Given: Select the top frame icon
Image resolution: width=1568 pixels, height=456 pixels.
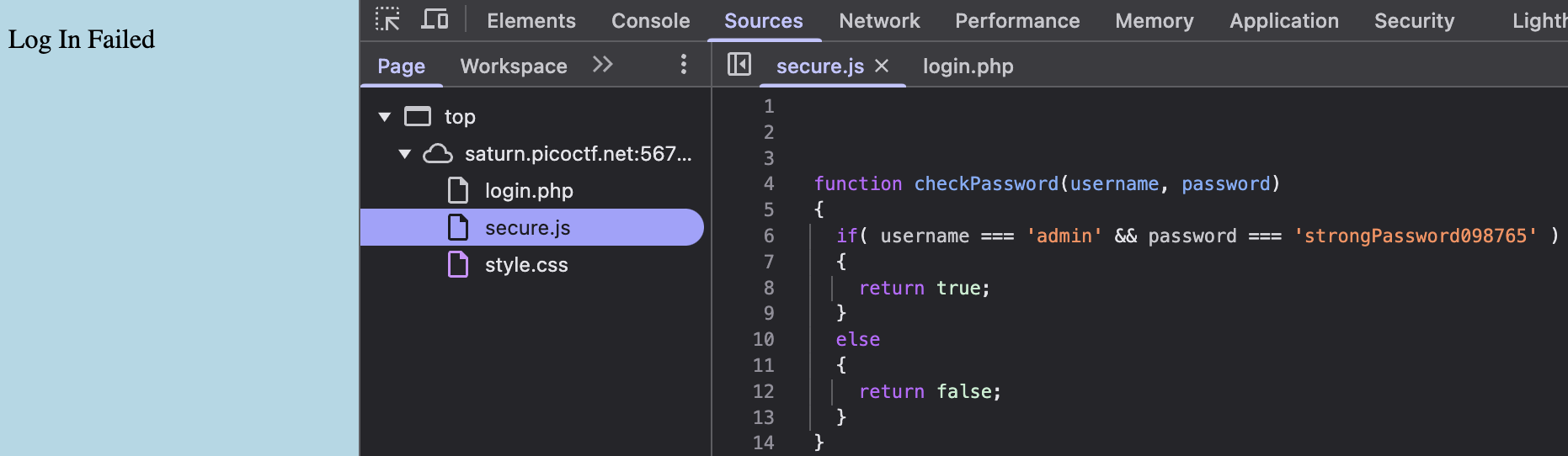Looking at the screenshot, I should (418, 116).
